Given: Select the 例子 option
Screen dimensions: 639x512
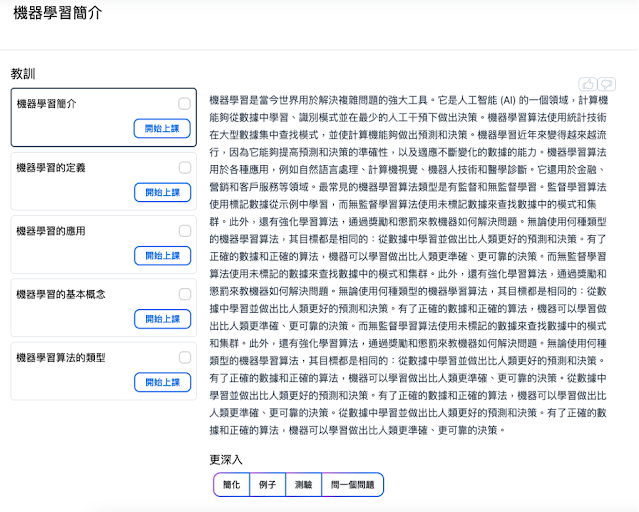Looking at the screenshot, I should 267,485.
